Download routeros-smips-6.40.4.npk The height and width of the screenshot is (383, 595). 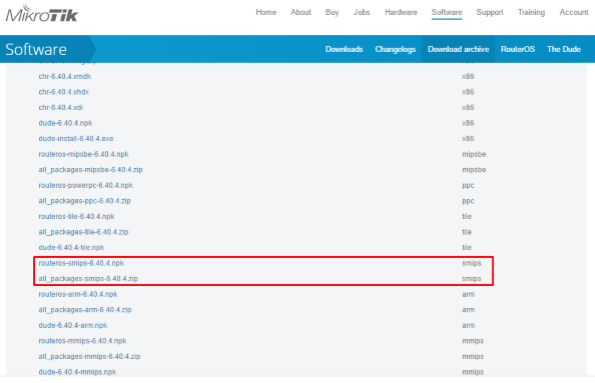81,263
